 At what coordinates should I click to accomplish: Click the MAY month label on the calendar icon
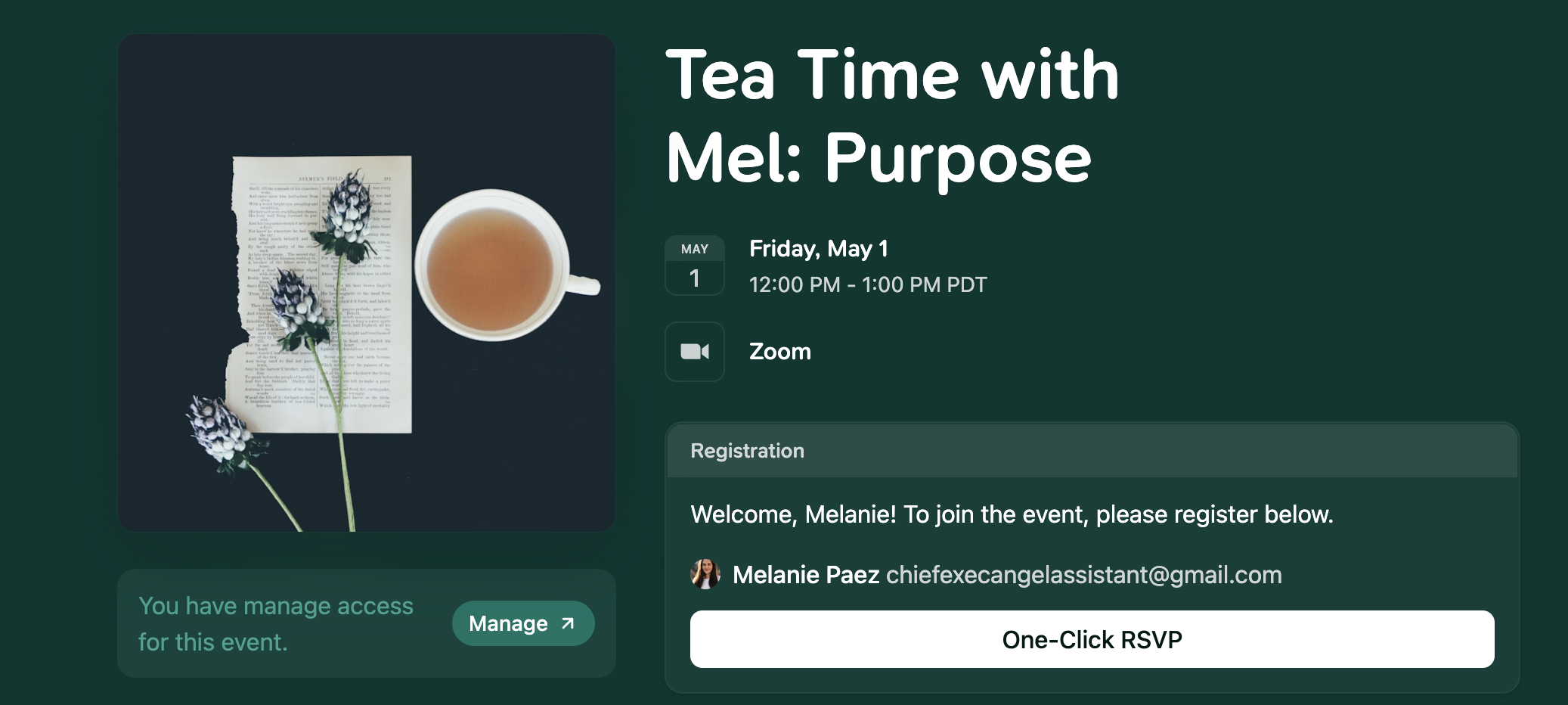pos(695,249)
